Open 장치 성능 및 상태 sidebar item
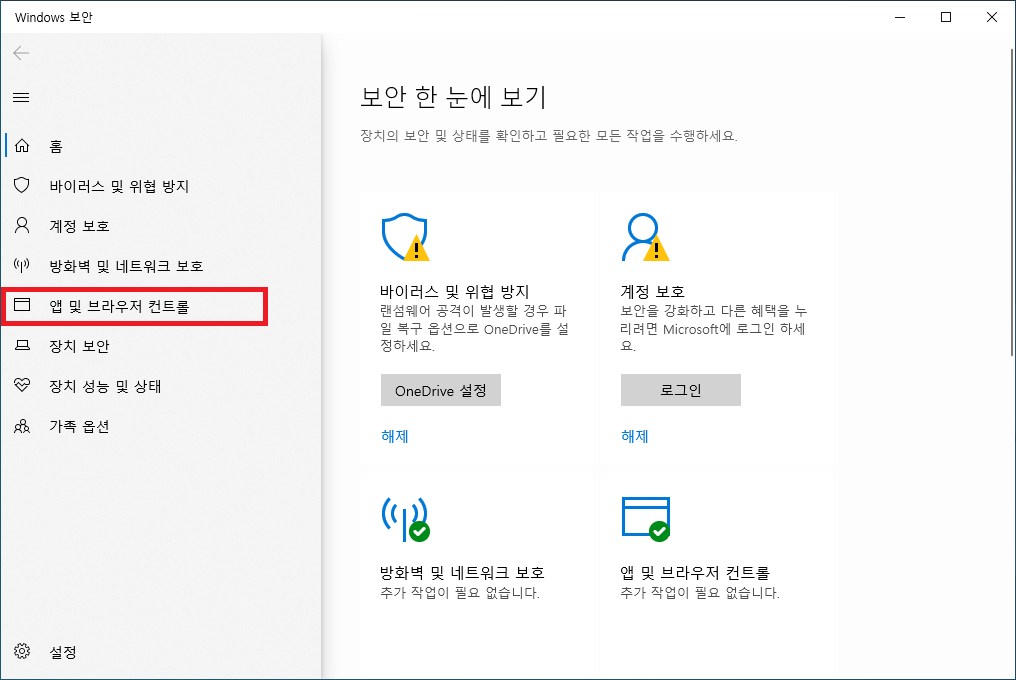1016x680 pixels. tap(161, 386)
